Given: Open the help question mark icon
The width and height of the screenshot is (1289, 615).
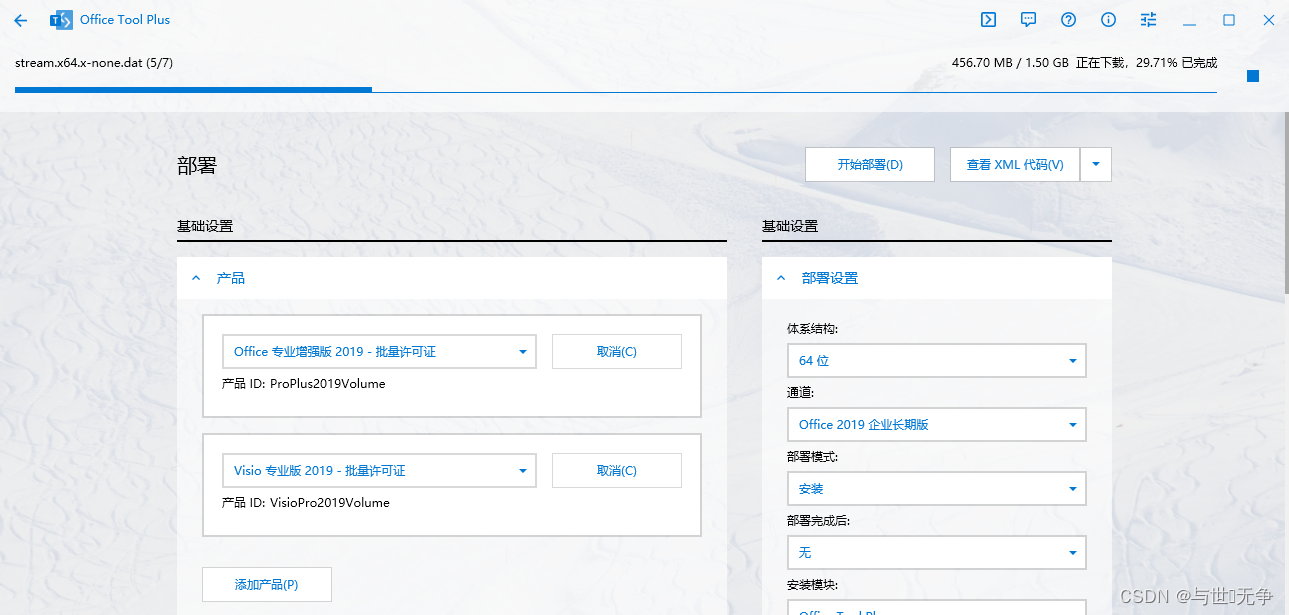Looking at the screenshot, I should [x=1068, y=19].
